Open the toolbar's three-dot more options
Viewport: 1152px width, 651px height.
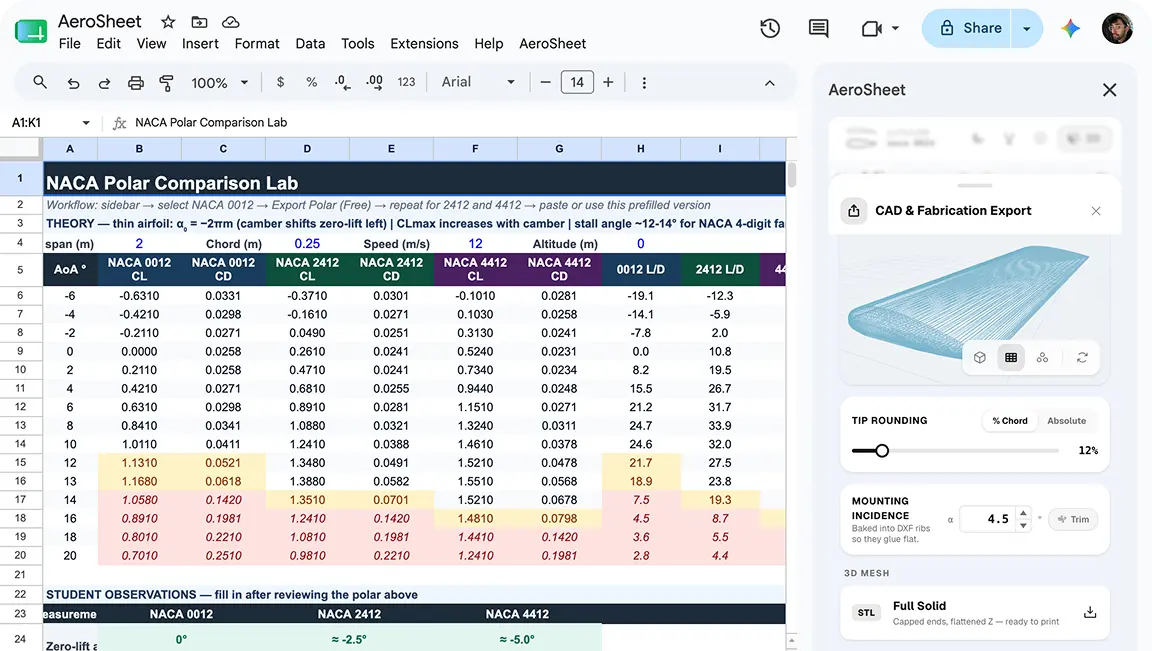644,83
